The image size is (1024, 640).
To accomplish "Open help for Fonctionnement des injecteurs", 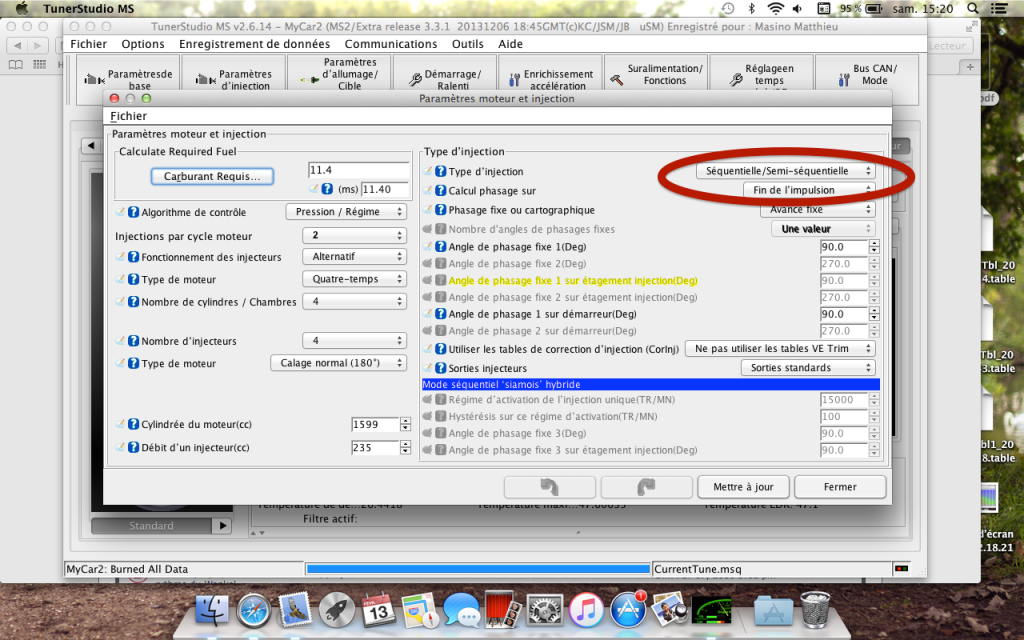I will [133, 257].
